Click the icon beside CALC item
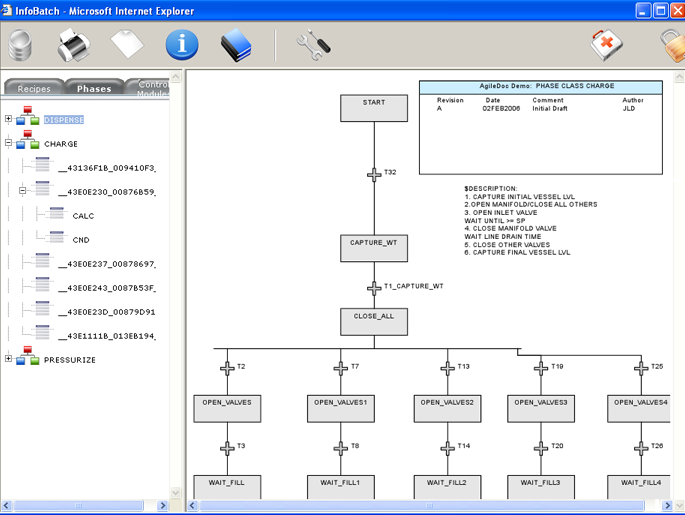685x515 pixels. [57, 213]
